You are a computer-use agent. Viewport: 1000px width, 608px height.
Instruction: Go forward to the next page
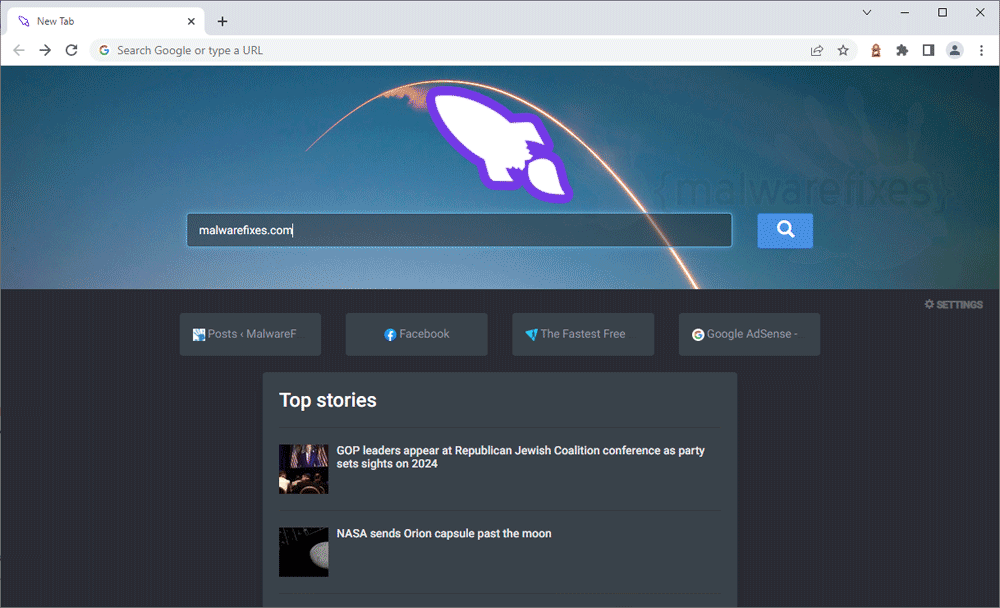point(45,50)
